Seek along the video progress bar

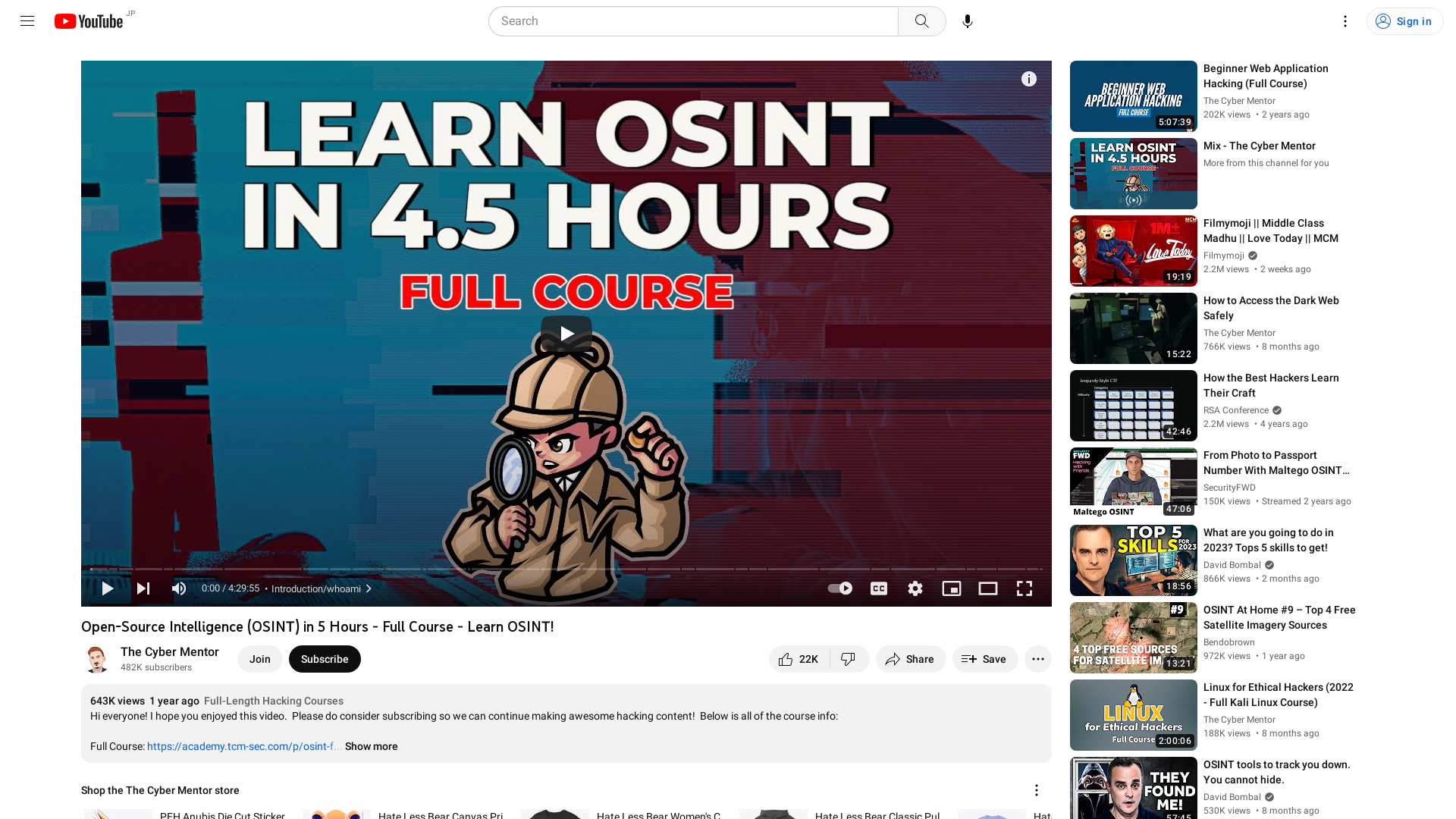coord(566,569)
